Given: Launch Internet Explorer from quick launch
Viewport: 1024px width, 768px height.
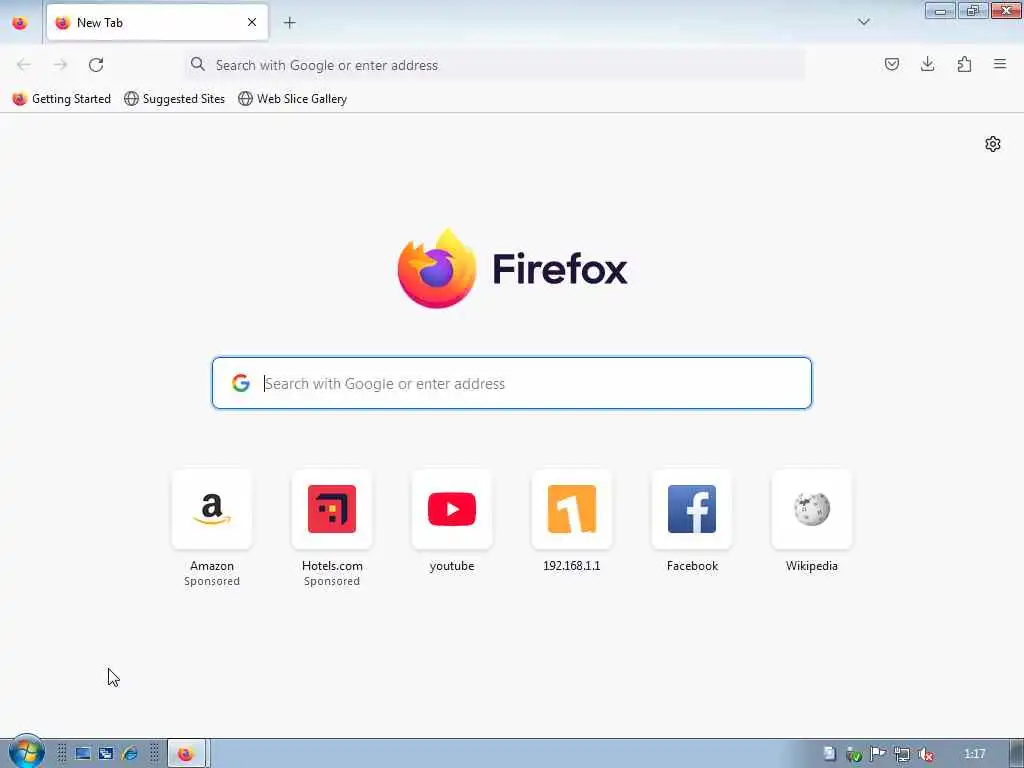Looking at the screenshot, I should [129, 754].
